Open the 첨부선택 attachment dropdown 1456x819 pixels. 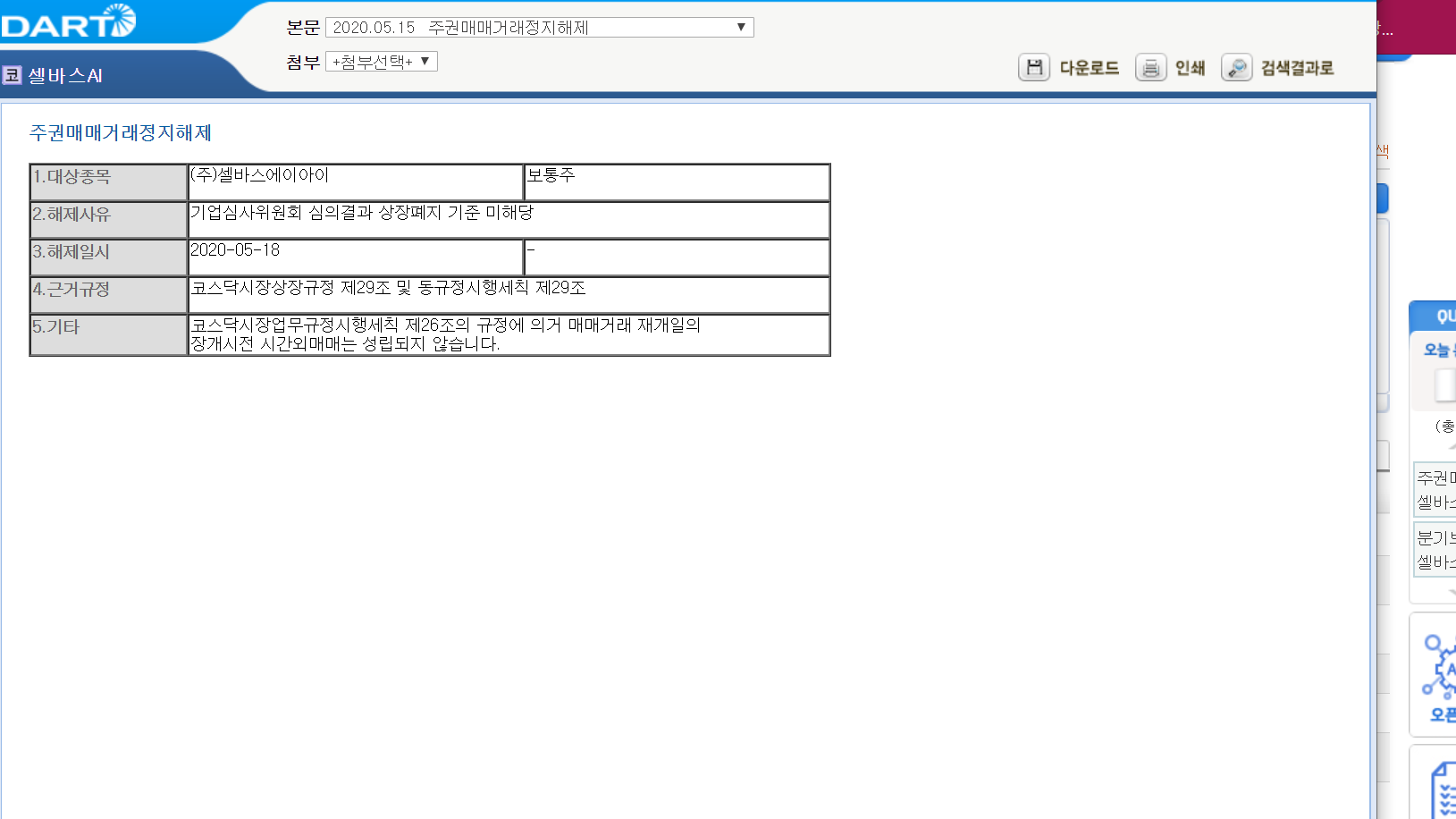[382, 62]
